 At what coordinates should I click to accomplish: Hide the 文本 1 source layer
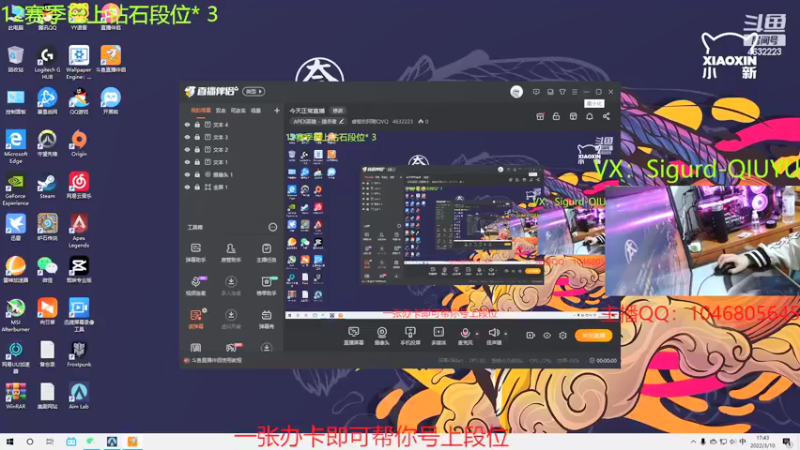[187, 162]
